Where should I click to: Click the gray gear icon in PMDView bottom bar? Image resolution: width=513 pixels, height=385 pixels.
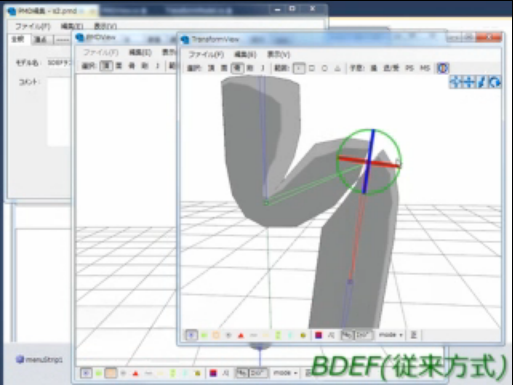point(123,373)
